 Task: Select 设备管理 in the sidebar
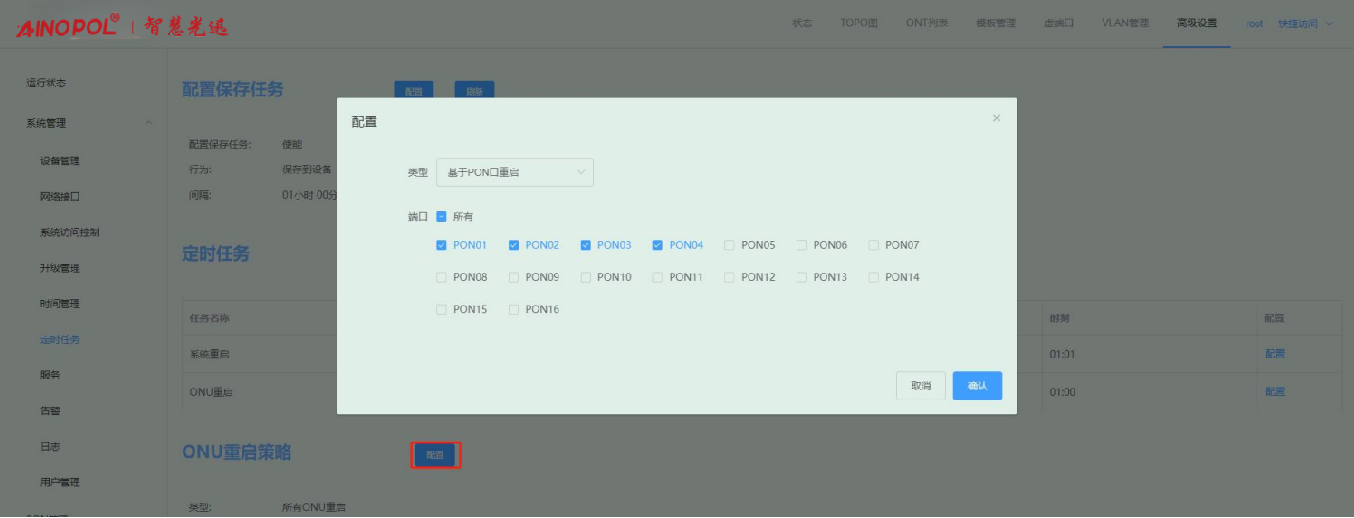[60, 161]
